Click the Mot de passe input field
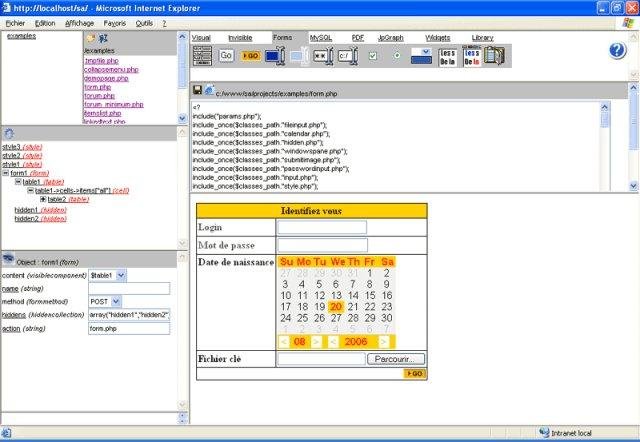Screen dimensions: 640x442 coord(322,245)
